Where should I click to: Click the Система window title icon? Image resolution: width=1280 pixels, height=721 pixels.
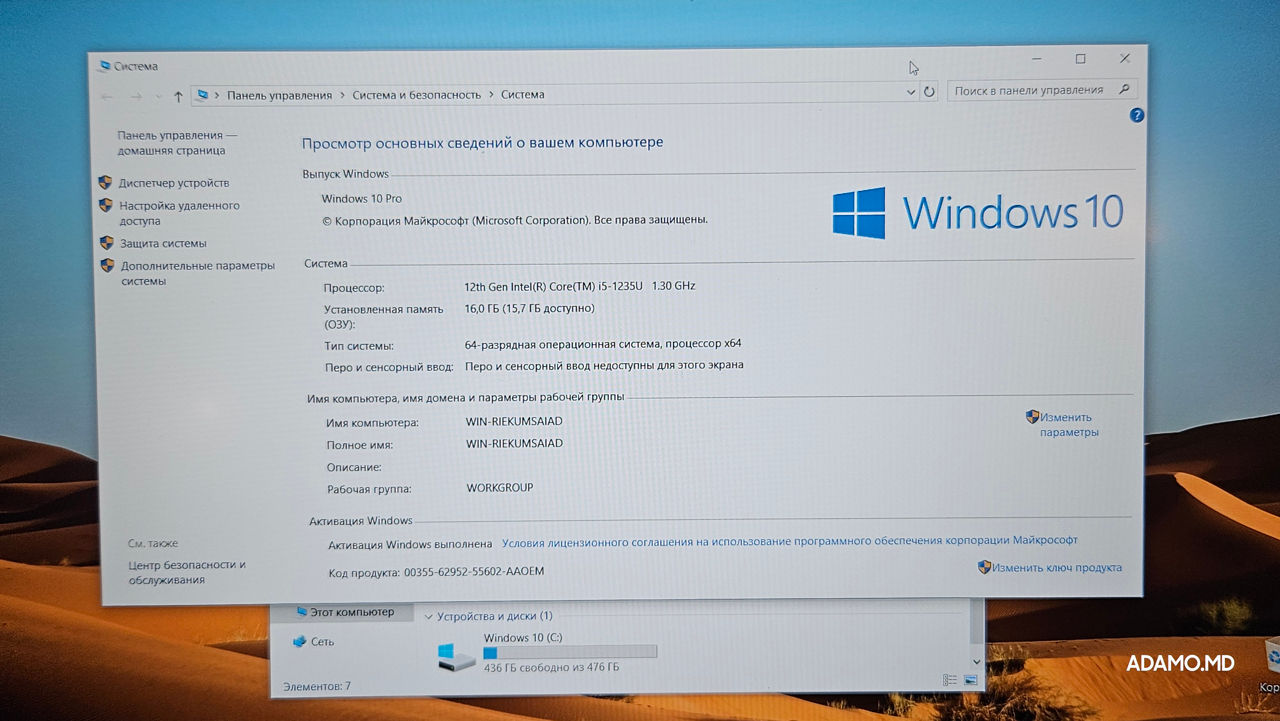[103, 67]
